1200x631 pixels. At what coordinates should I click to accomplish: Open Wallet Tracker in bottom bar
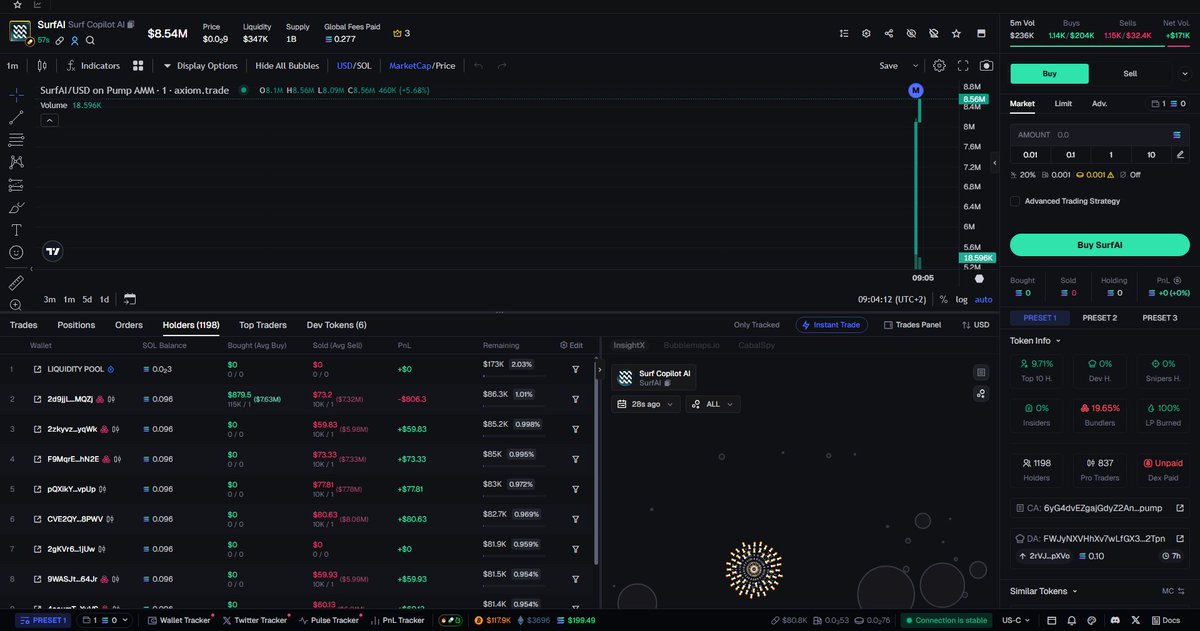179,620
